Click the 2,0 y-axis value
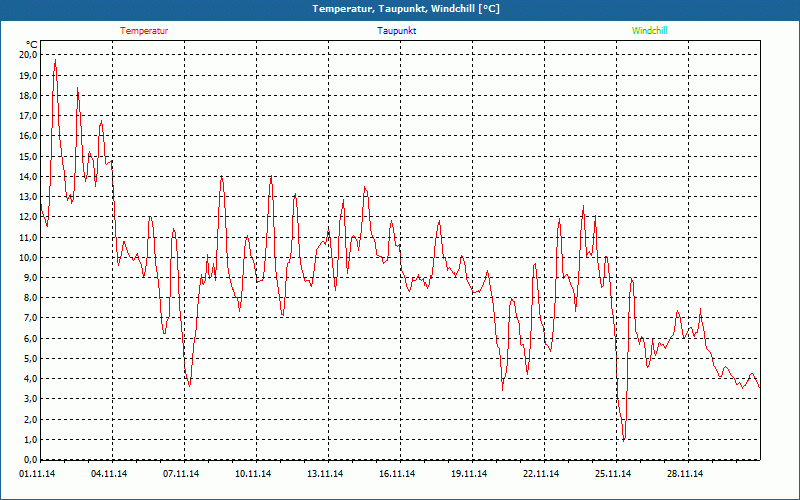Viewport: 800px width, 500px height. coord(31,419)
